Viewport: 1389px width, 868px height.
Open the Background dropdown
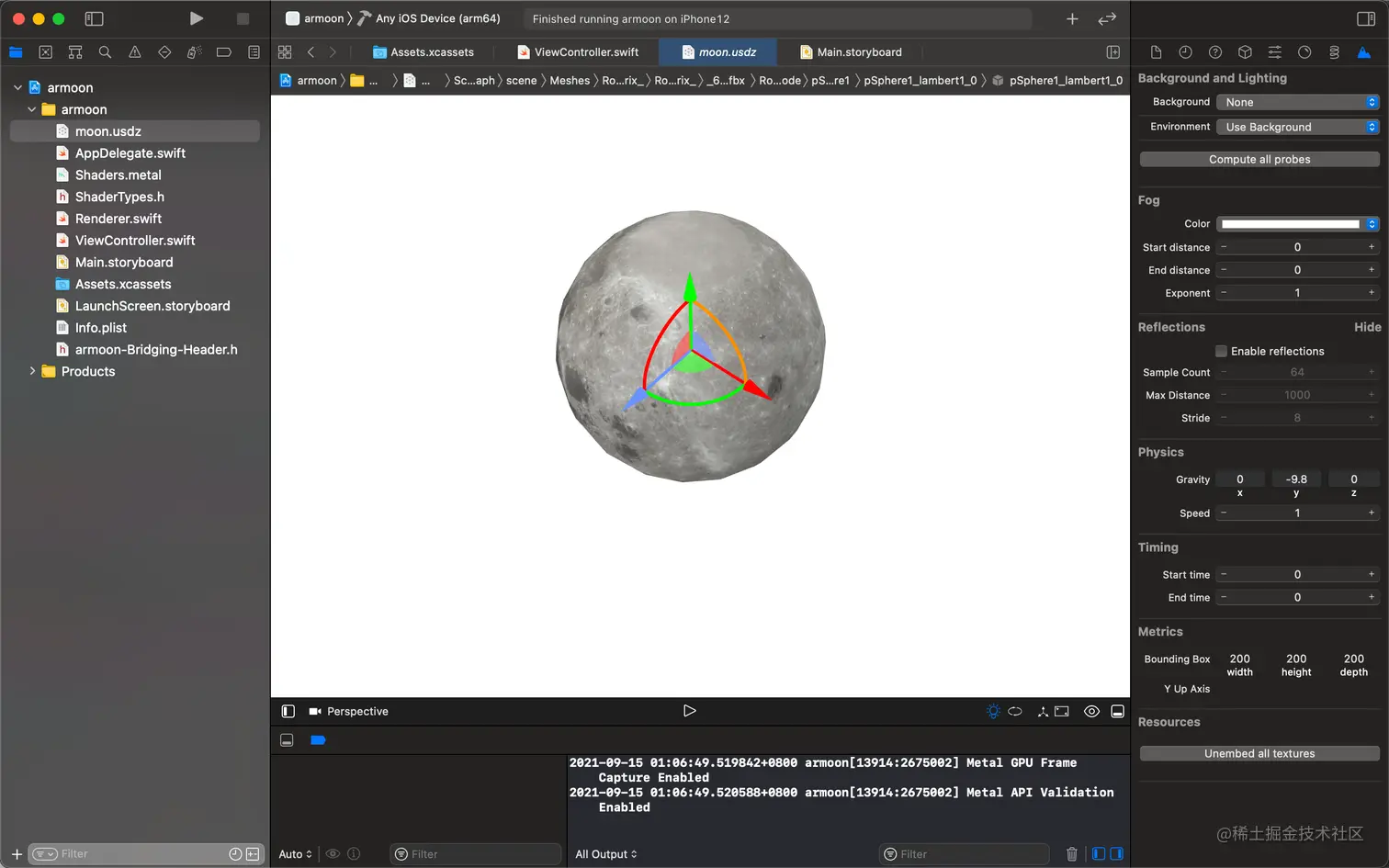point(1297,102)
